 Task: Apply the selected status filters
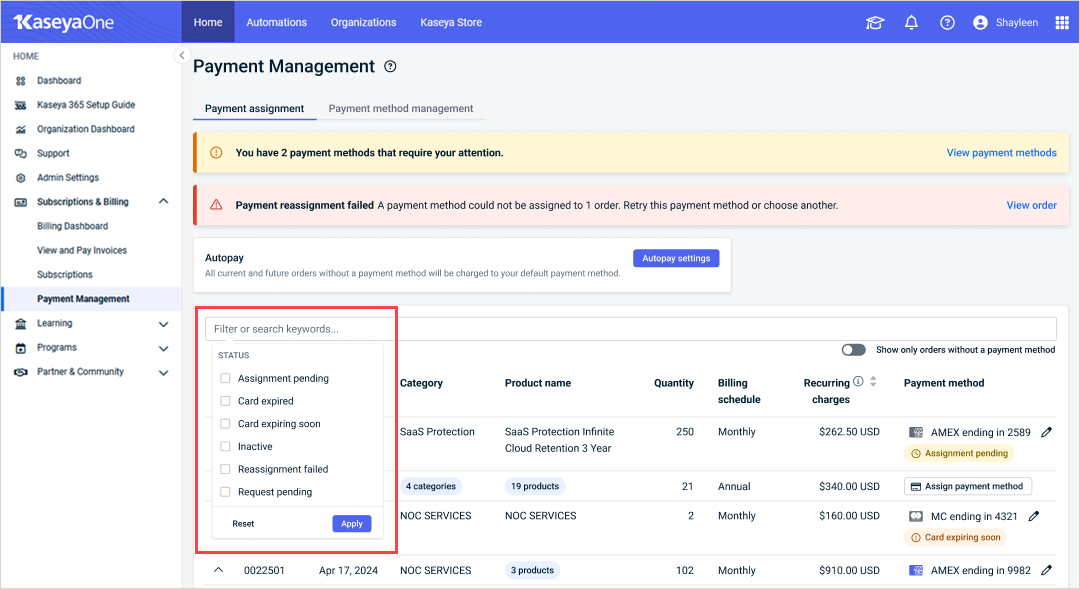351,524
